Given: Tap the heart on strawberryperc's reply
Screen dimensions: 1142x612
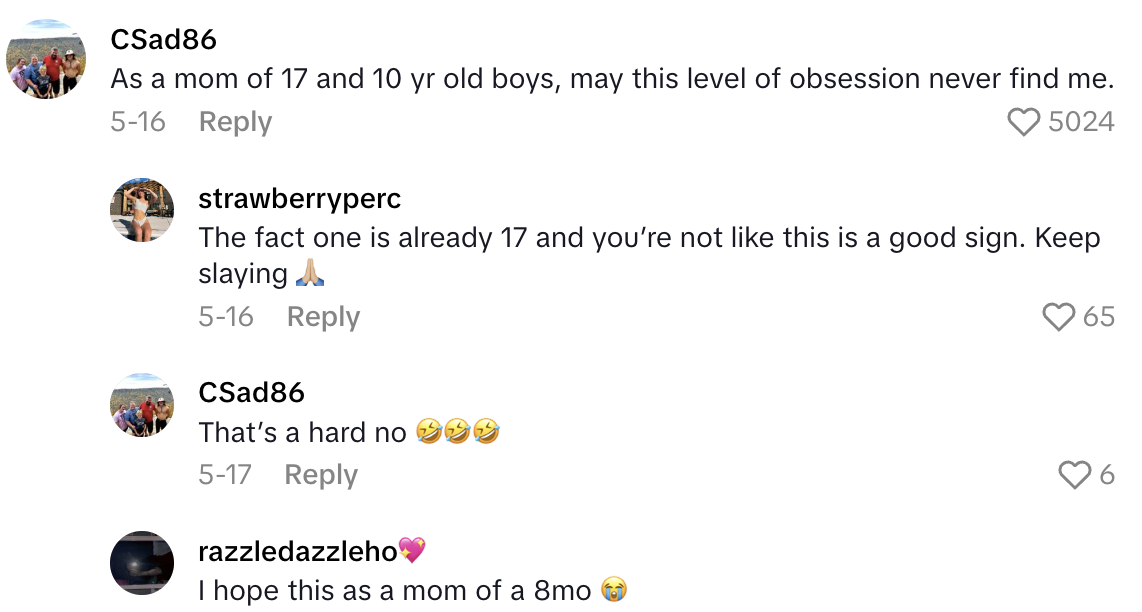Looking at the screenshot, I should tap(1059, 316).
